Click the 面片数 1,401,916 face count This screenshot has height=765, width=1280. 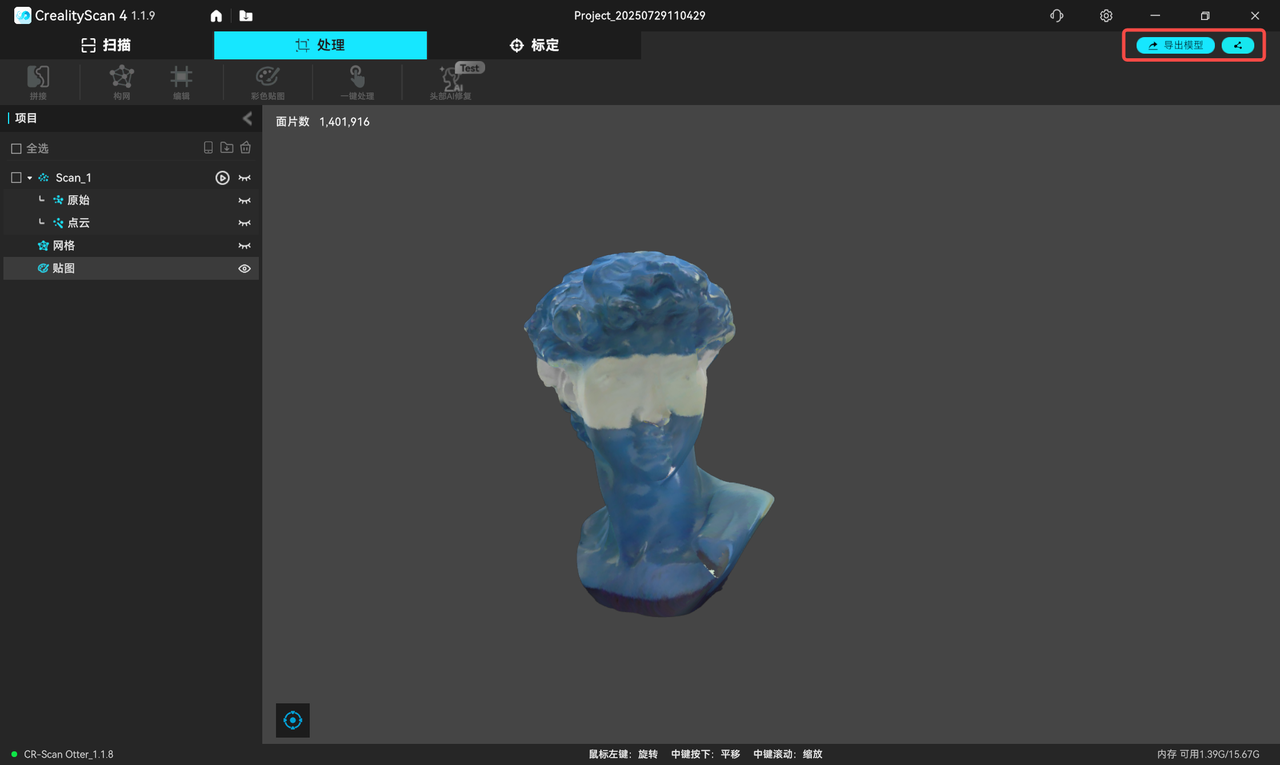tap(323, 122)
